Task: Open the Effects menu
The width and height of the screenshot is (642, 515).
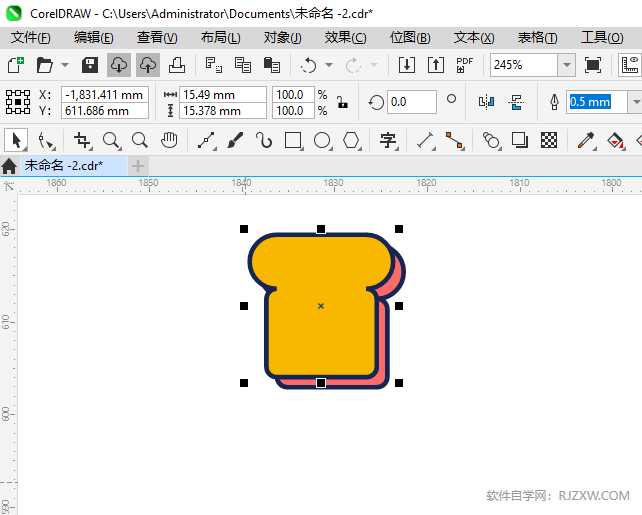Action: [x=346, y=38]
